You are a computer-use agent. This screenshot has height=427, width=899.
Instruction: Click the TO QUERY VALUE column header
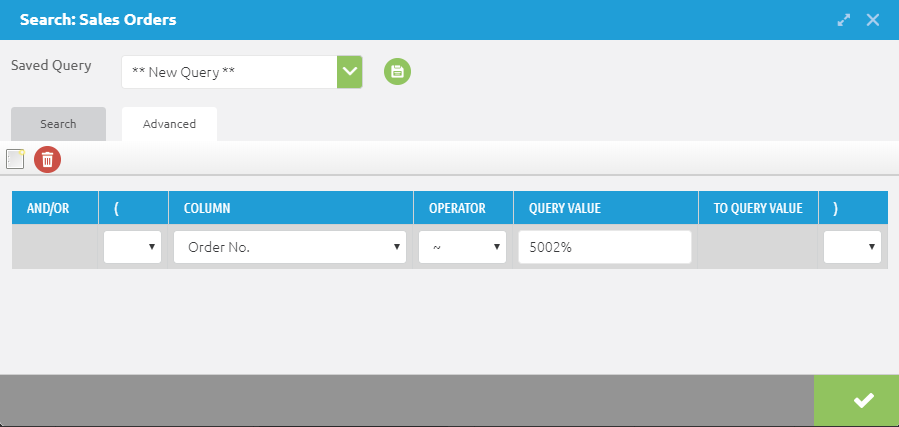click(x=757, y=208)
